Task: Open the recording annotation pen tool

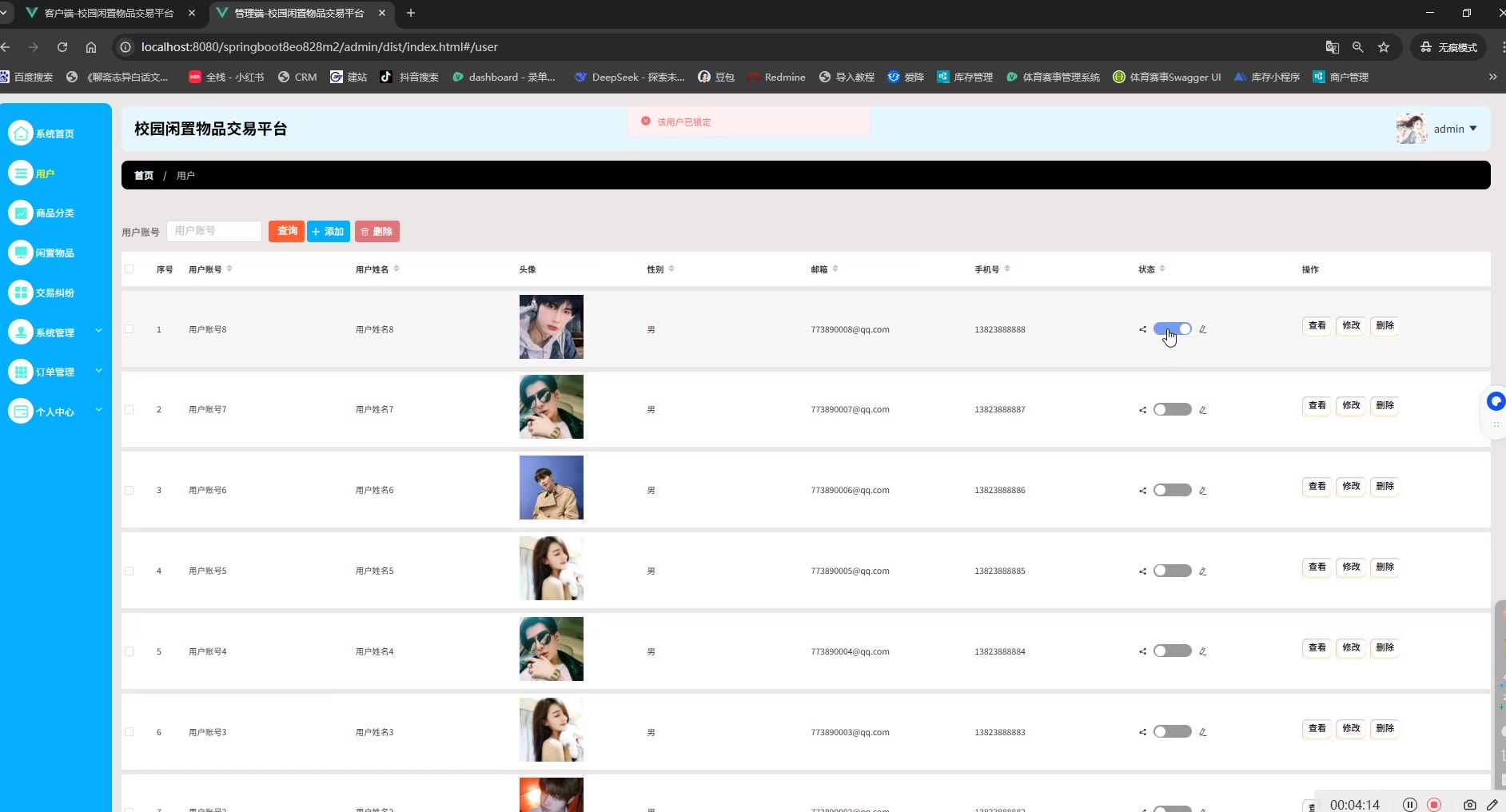Action: click(1492, 805)
